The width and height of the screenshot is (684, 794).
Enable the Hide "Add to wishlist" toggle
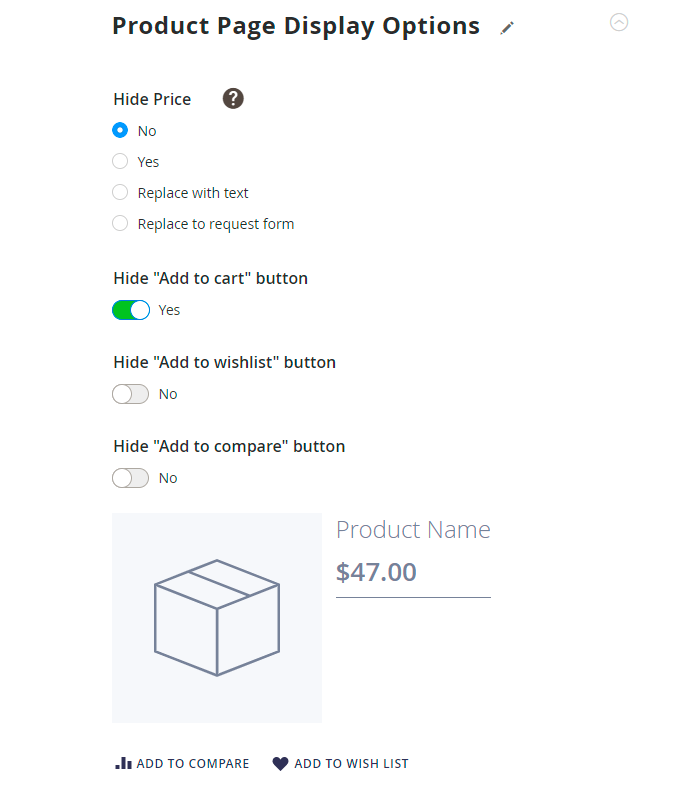(131, 394)
